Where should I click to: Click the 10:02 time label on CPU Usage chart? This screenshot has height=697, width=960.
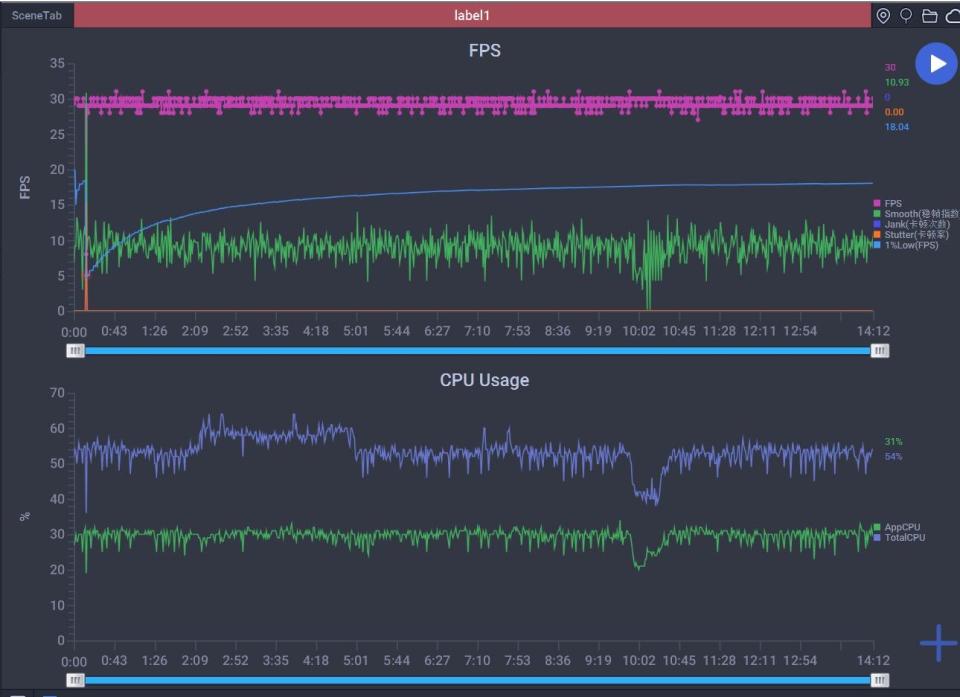coord(639,661)
